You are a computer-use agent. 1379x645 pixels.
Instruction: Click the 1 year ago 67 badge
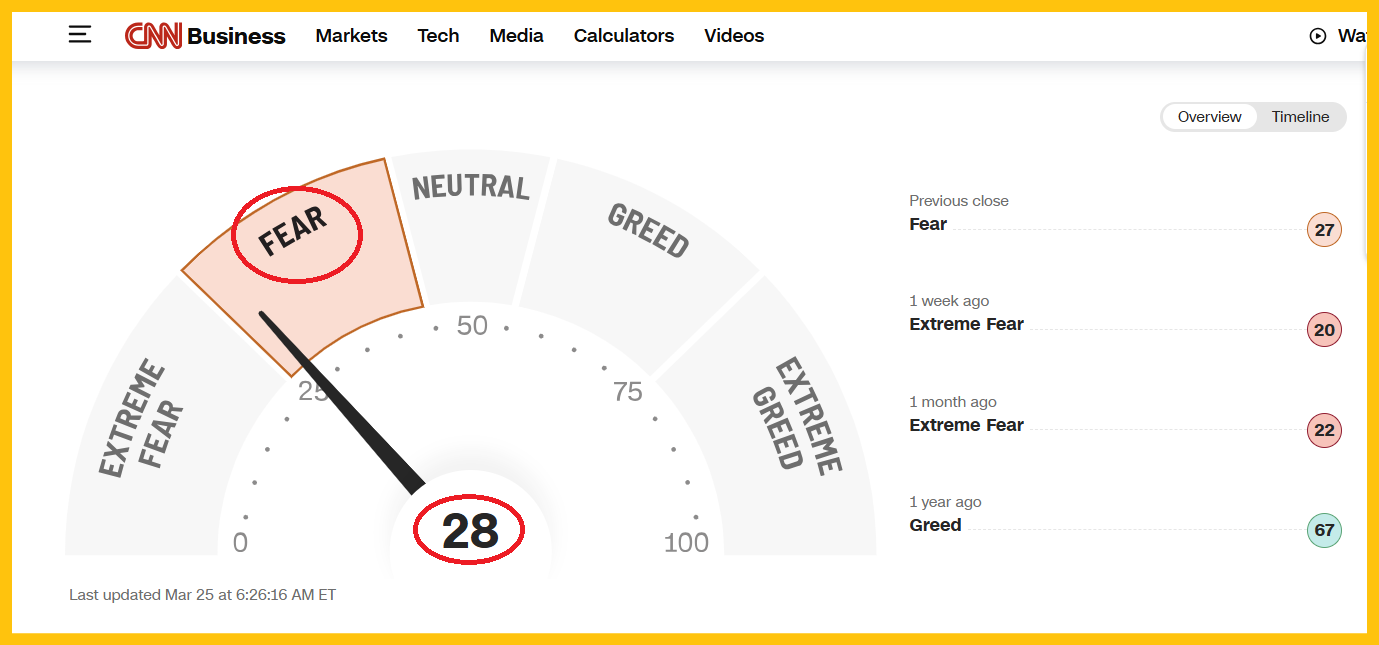[x=1324, y=530]
